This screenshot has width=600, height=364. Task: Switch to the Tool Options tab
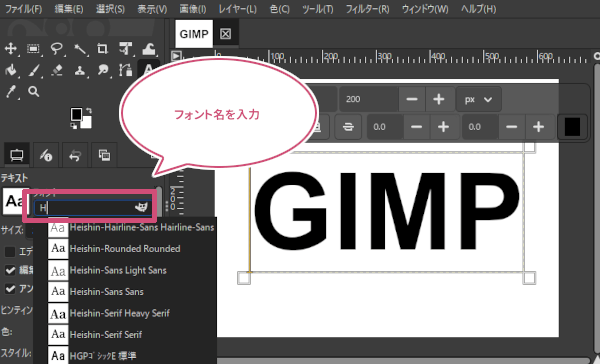click(x=16, y=155)
